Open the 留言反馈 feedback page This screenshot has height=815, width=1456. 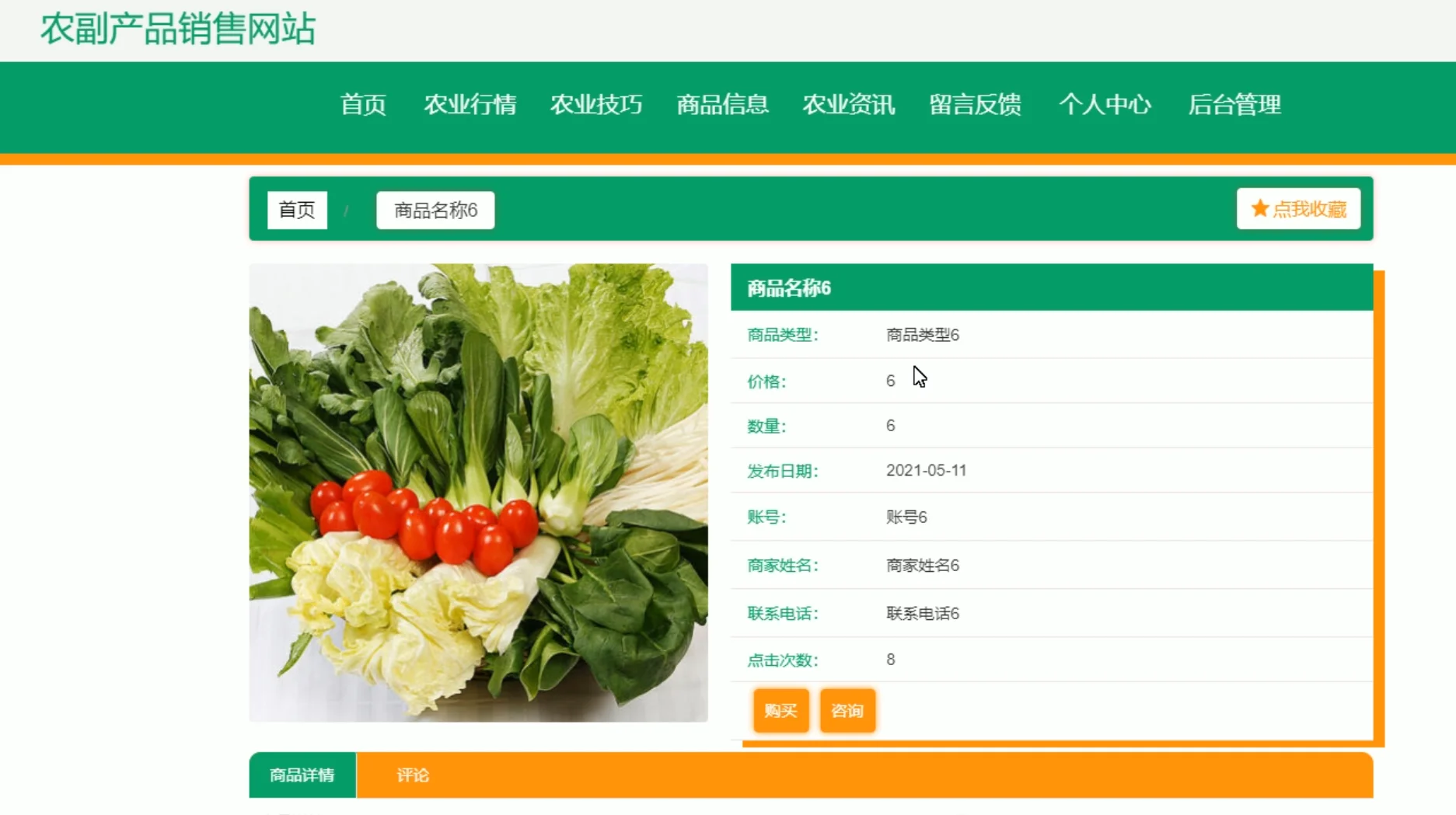point(976,105)
